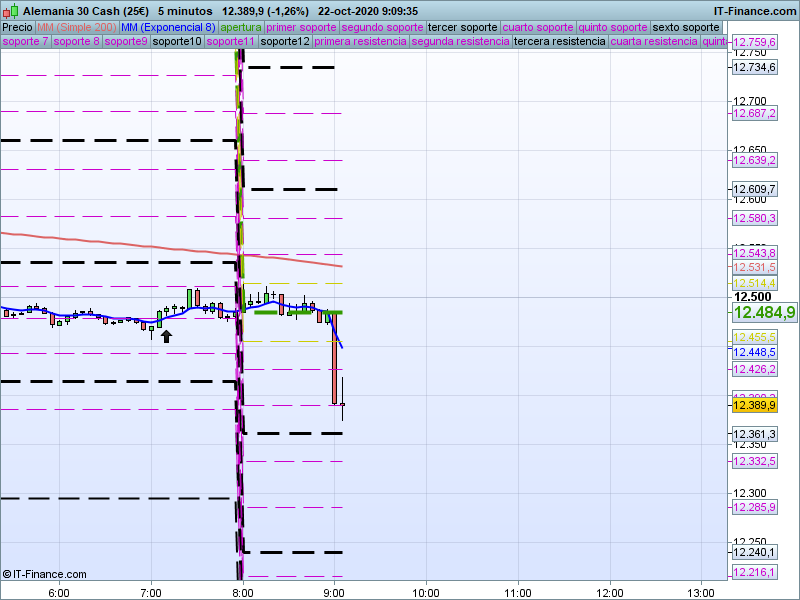The image size is (800, 600).
Task: Click the Alemania 30 Cash (25€) title
Action: click(x=86, y=11)
